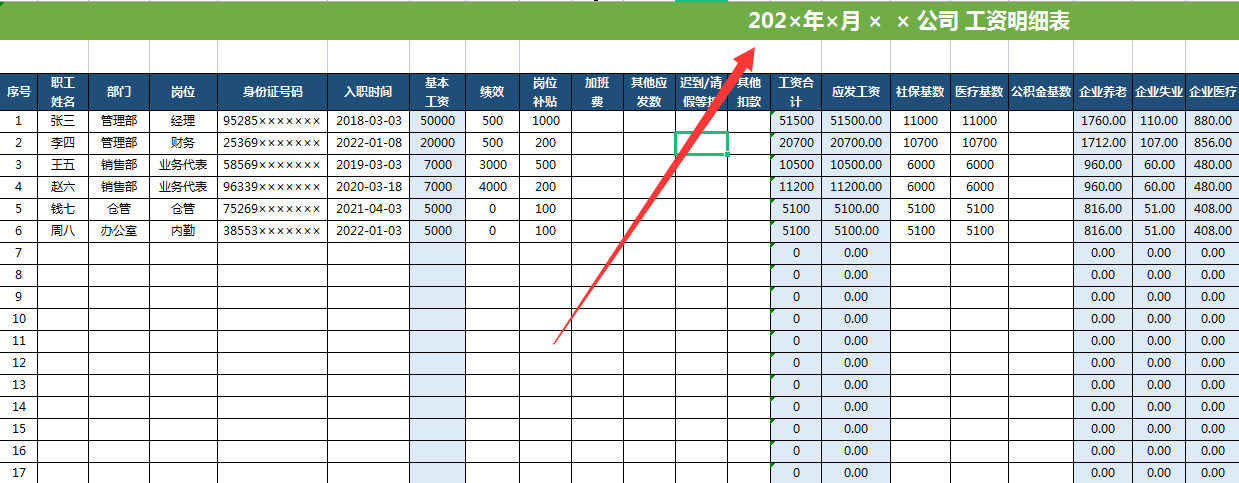This screenshot has height=483, width=1239.
Task: Select the 序号 cell numbered 17
Action: coord(19,473)
